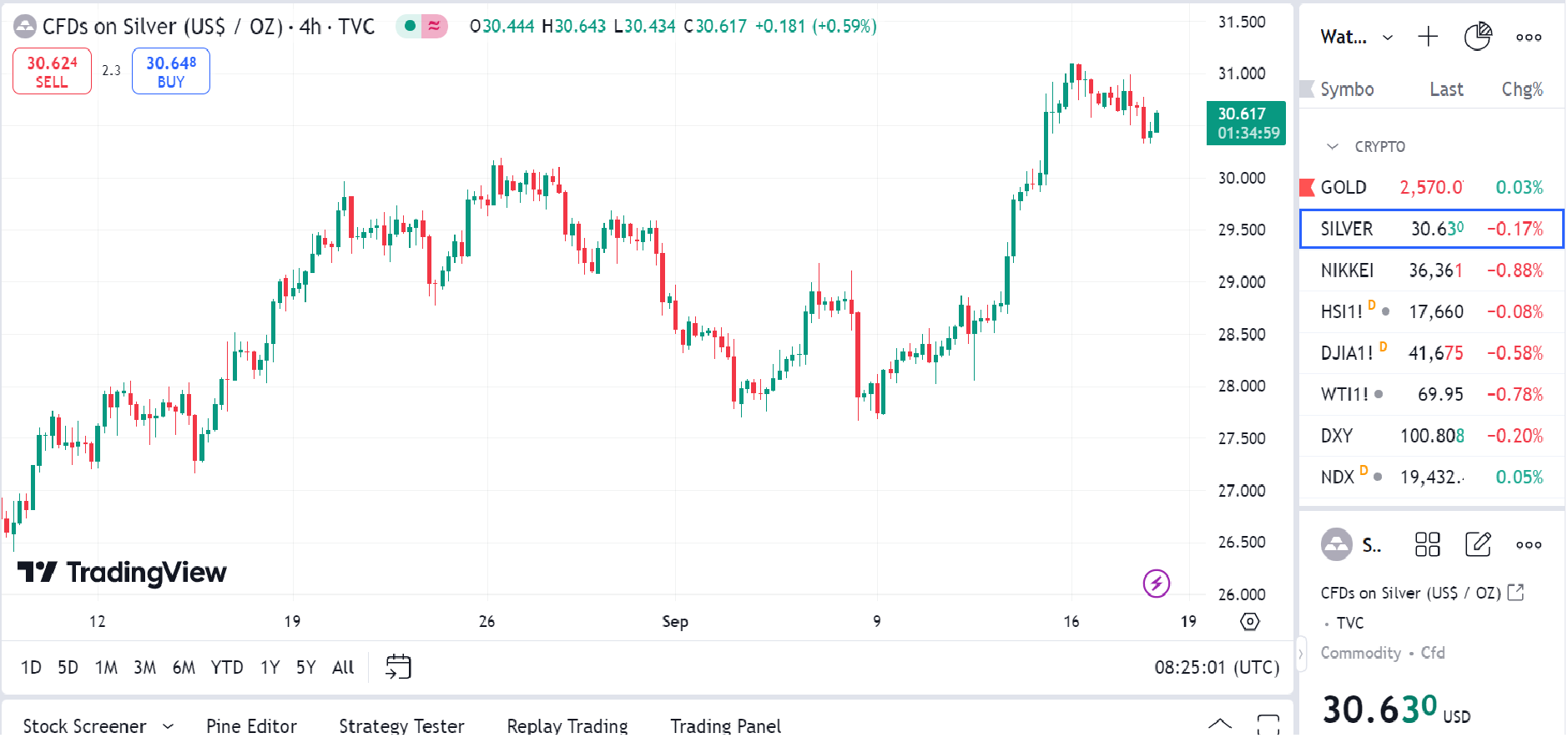Click the go-to-date calendar icon

[x=398, y=666]
